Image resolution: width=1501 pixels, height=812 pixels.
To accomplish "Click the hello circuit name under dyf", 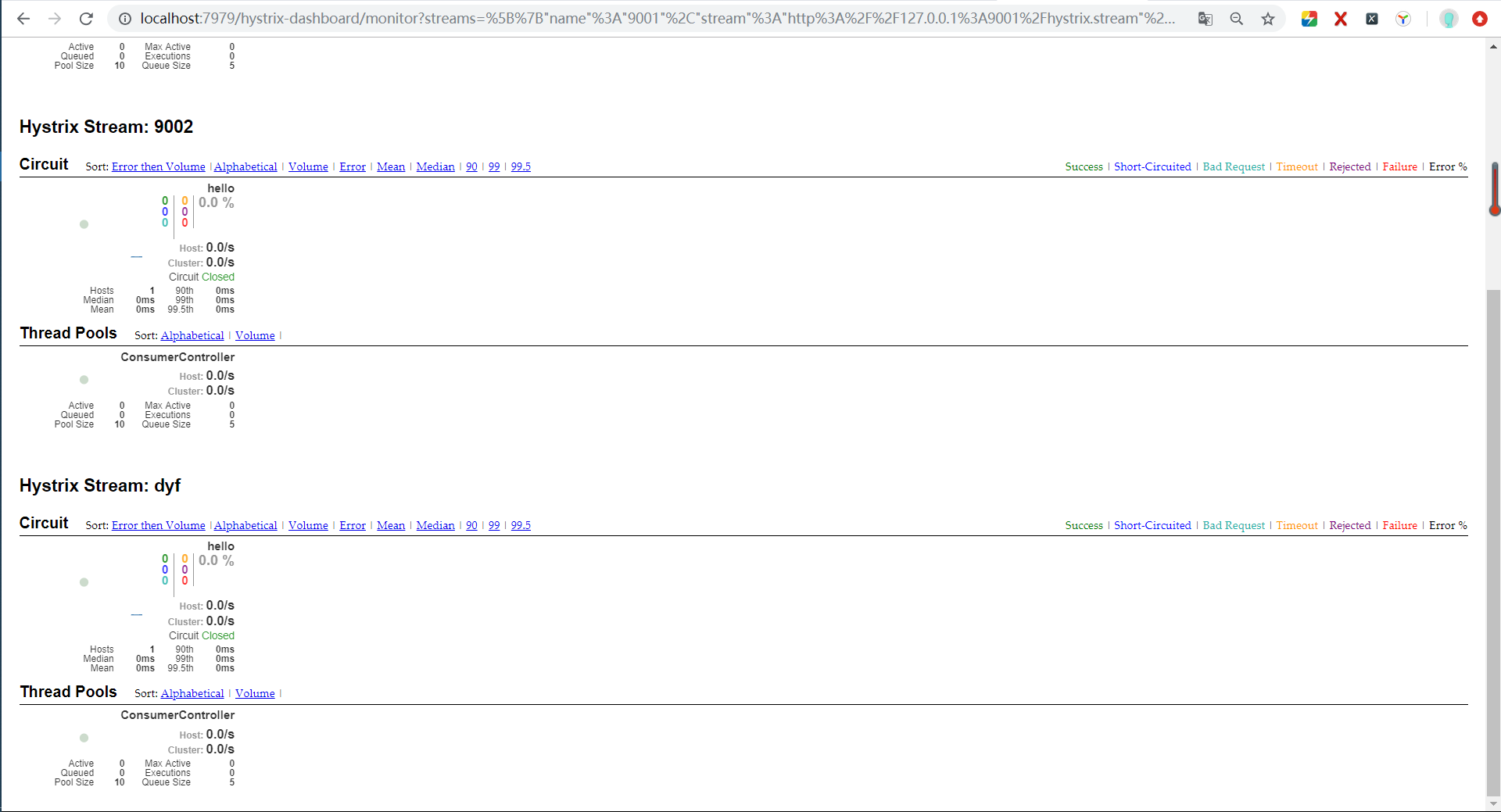I will 220,546.
